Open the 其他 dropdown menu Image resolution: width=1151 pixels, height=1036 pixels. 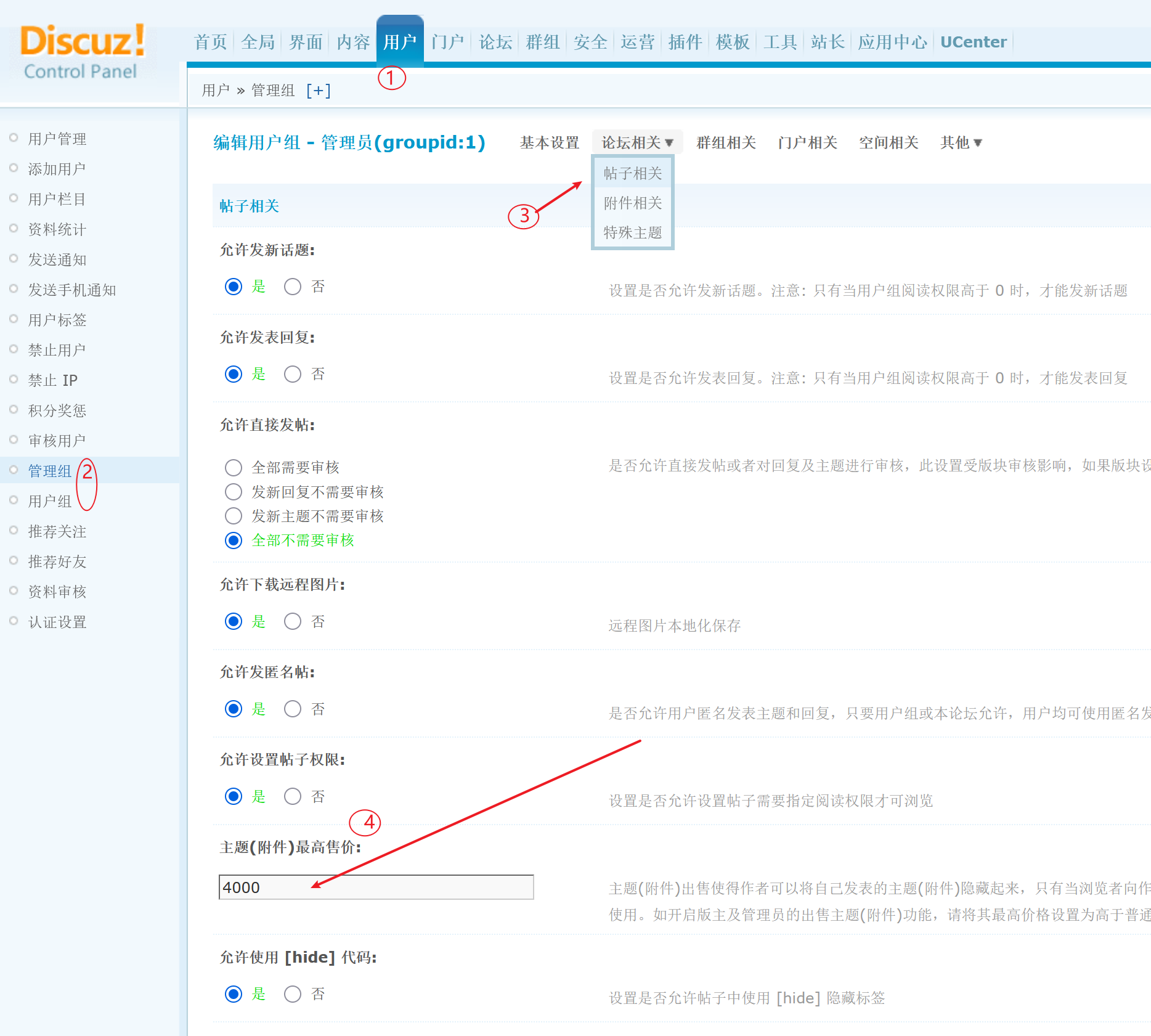tap(960, 143)
